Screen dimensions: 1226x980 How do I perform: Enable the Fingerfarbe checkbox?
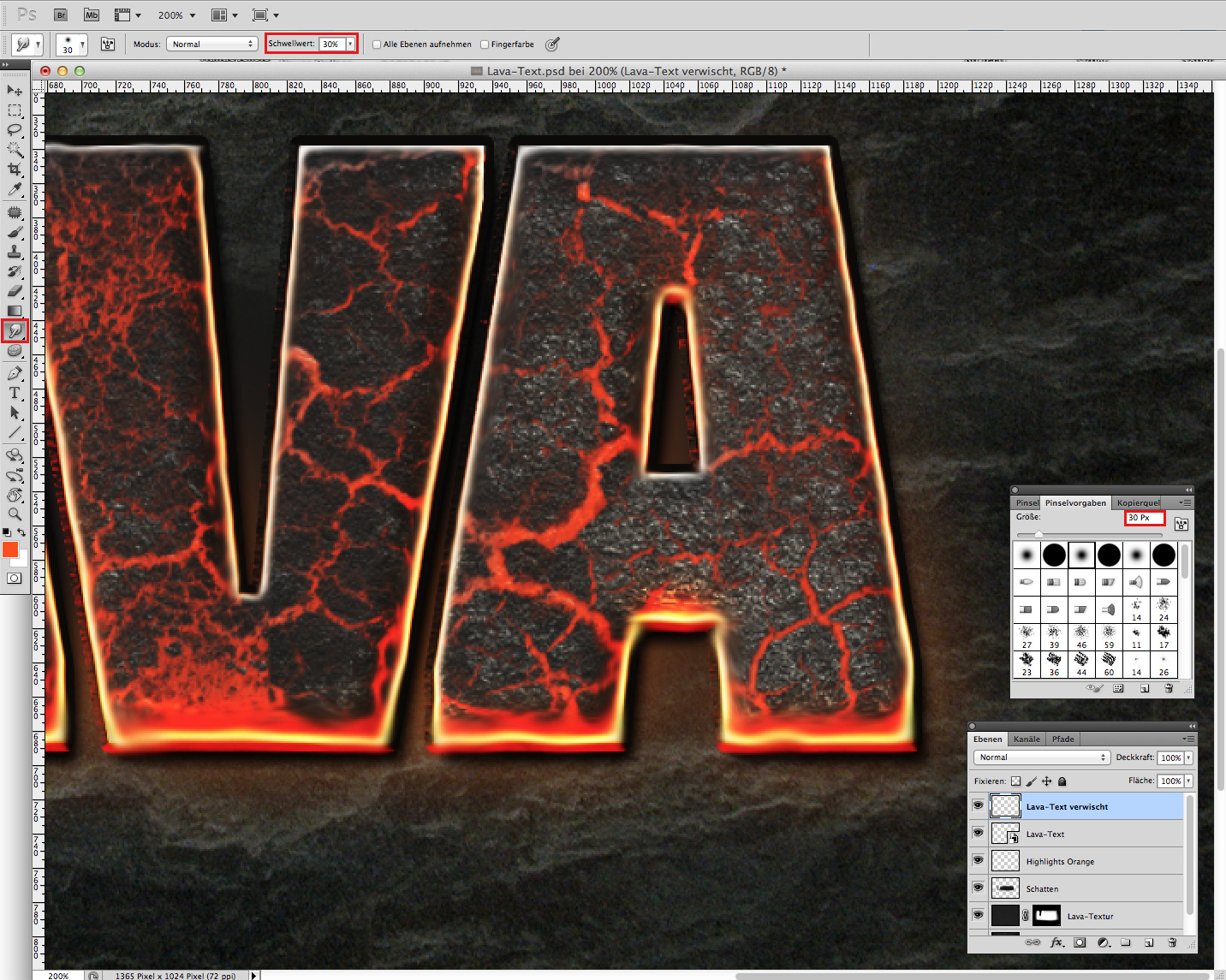pos(485,44)
